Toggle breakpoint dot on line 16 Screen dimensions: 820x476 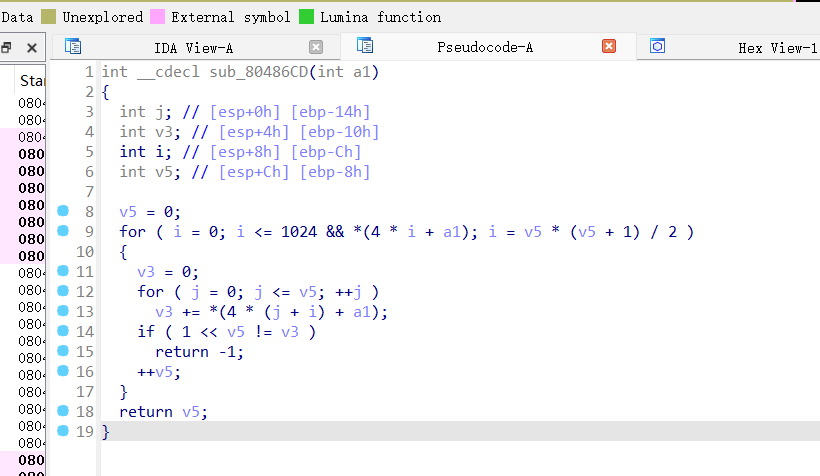coord(63,370)
